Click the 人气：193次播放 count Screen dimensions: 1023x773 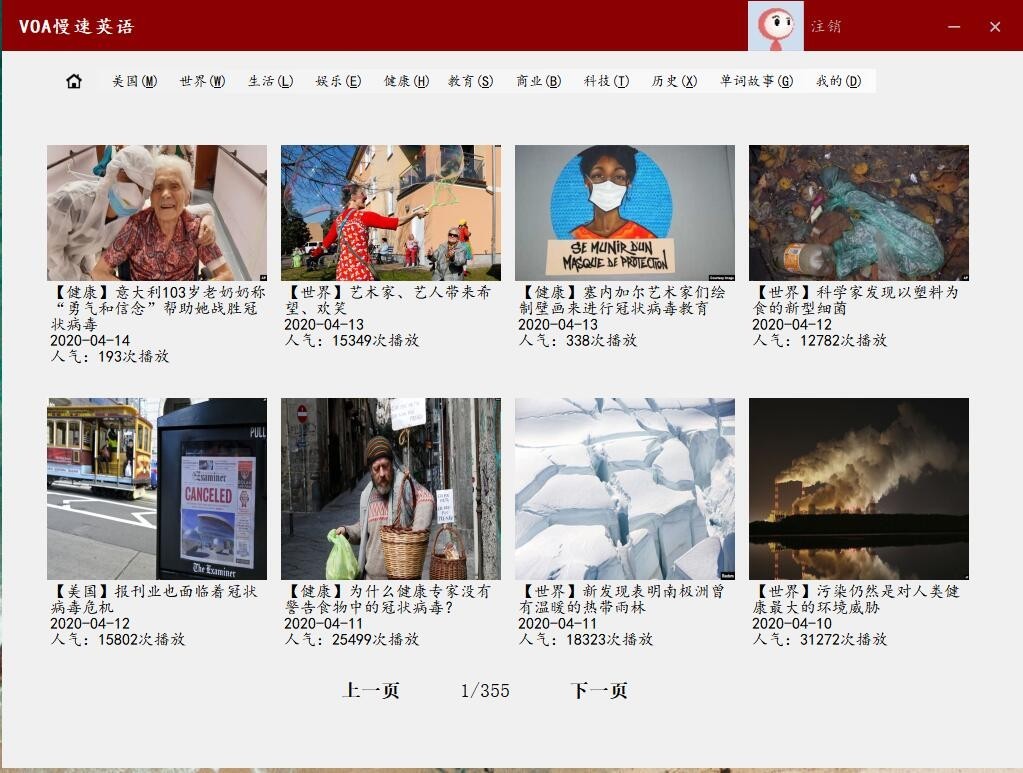(110, 356)
